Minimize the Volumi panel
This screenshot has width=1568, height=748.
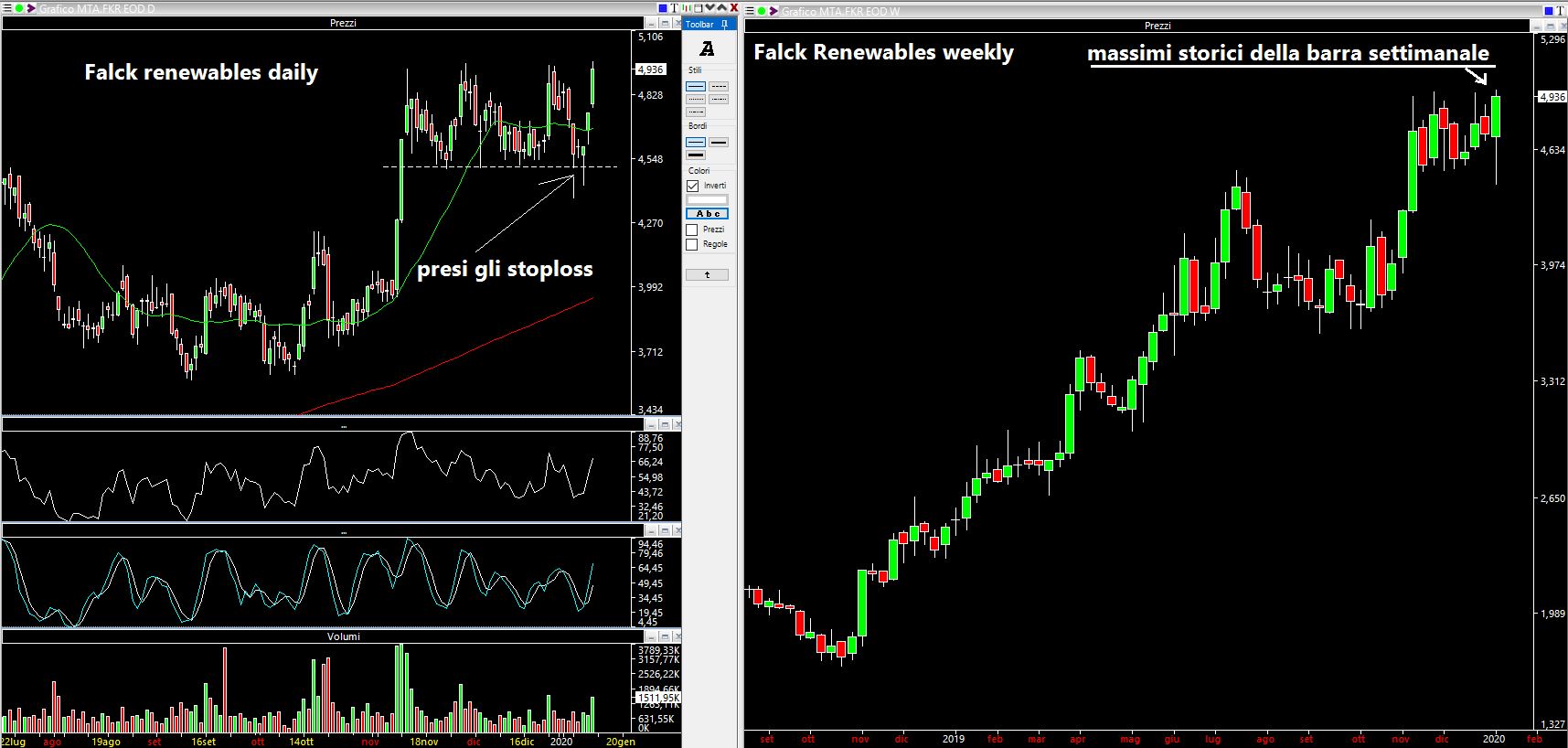click(651, 636)
